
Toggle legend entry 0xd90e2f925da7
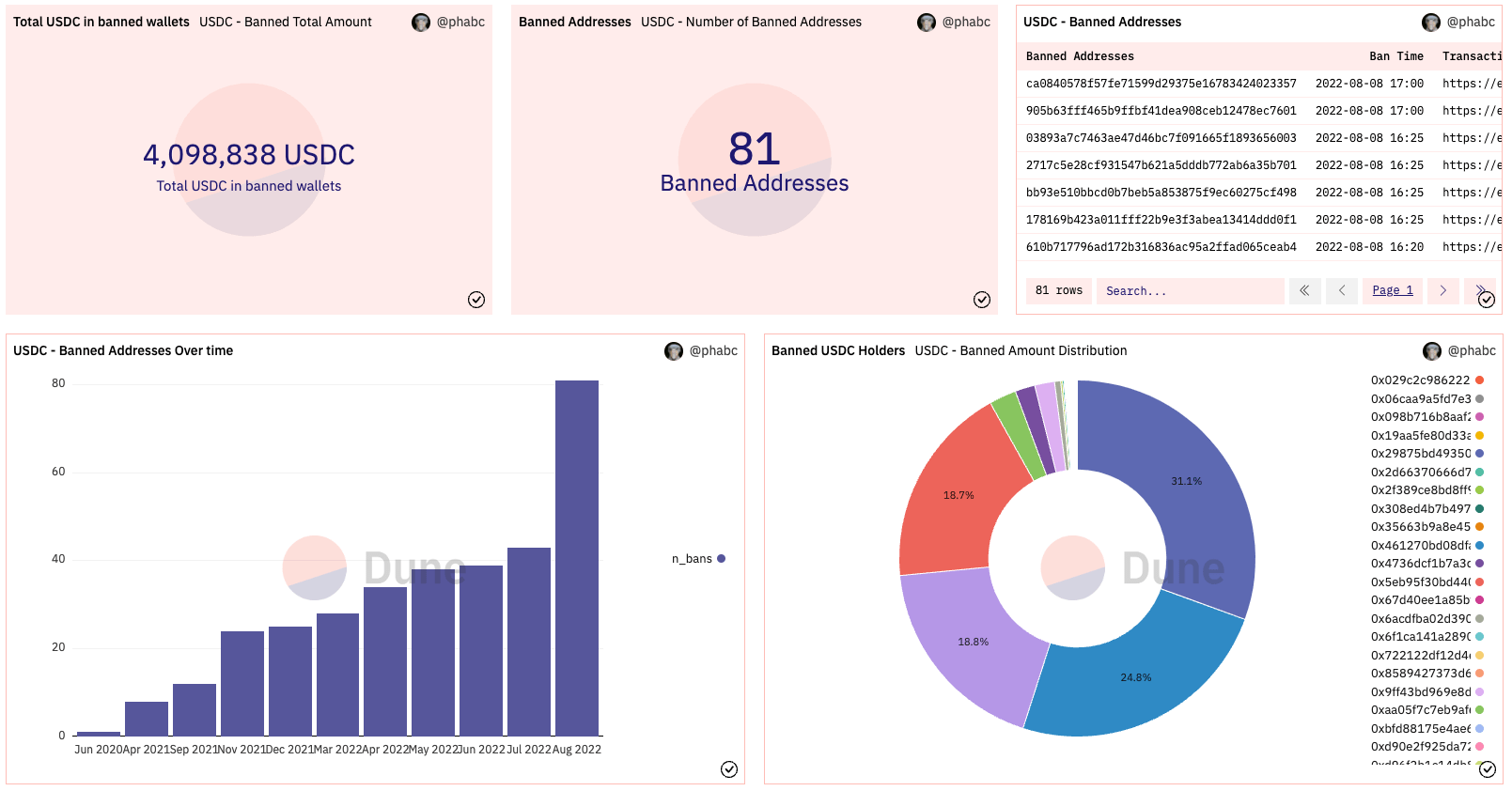(1426, 747)
